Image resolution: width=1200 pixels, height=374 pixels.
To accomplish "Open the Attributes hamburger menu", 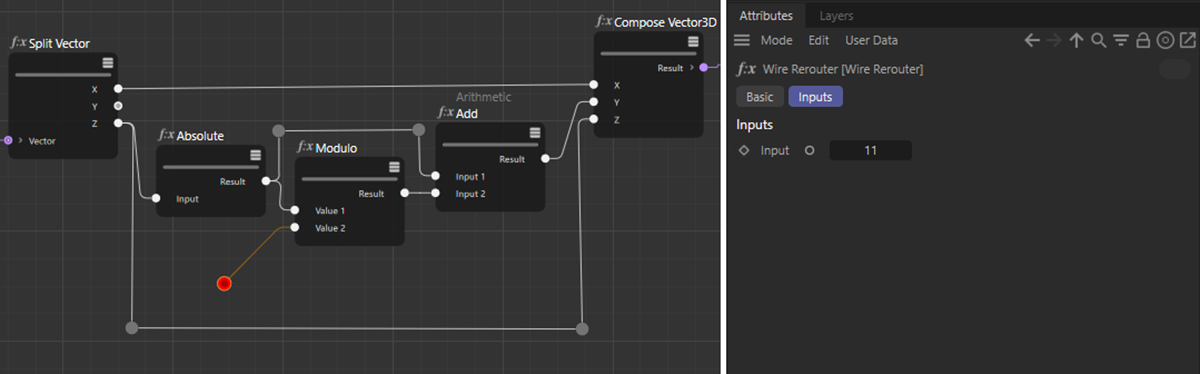I will click(742, 41).
